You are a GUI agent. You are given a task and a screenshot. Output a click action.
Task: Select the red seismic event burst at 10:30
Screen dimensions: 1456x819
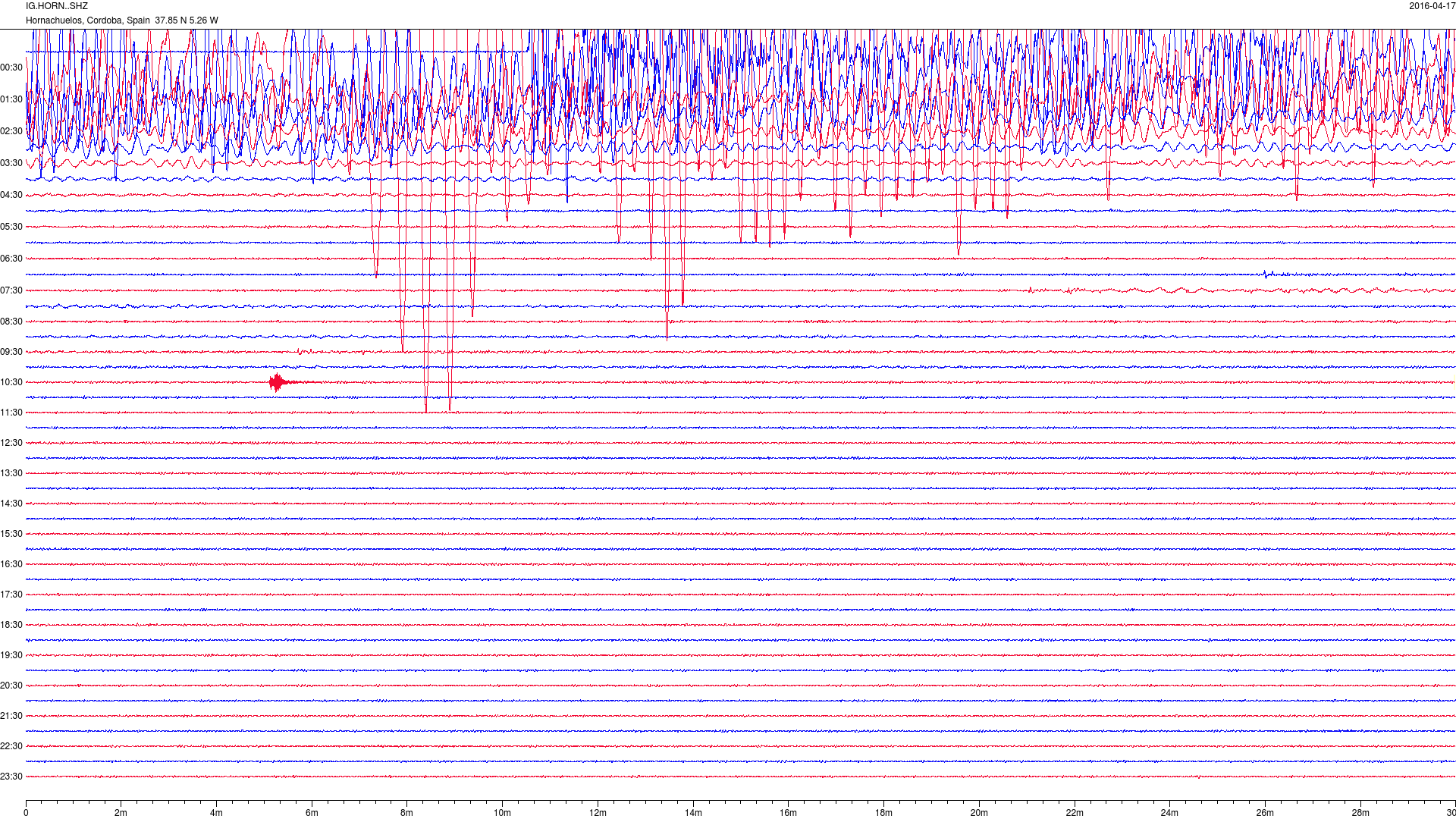[x=278, y=382]
